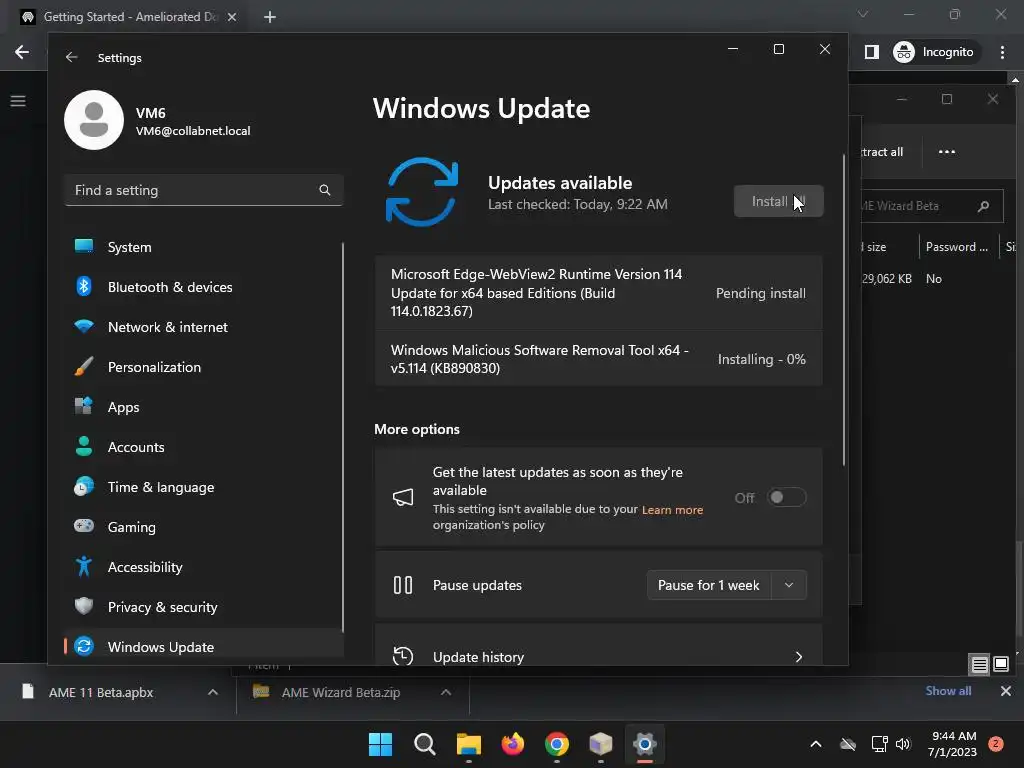Click the Find a setting search field
The height and width of the screenshot is (768, 1024).
[204, 190]
